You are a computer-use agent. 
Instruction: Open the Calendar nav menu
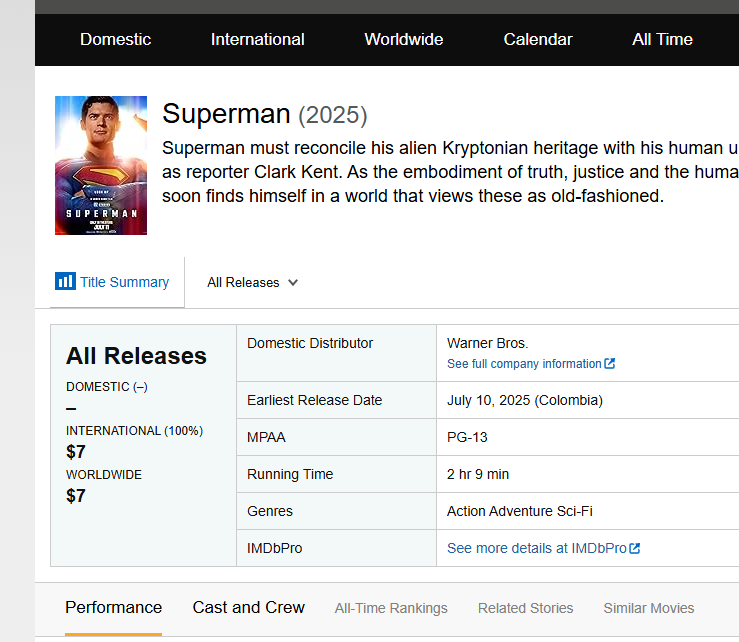538,40
